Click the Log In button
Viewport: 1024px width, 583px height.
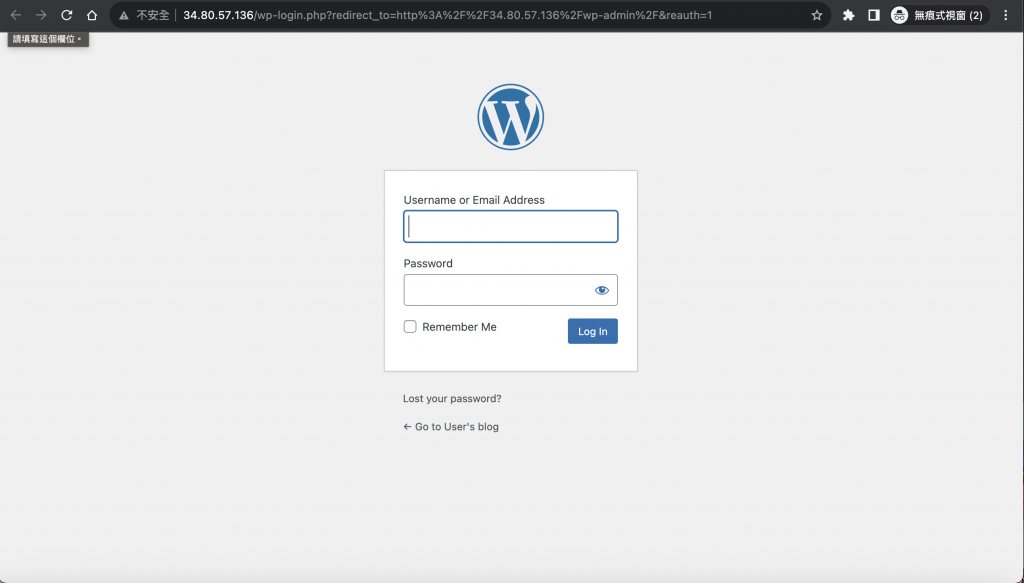point(592,331)
